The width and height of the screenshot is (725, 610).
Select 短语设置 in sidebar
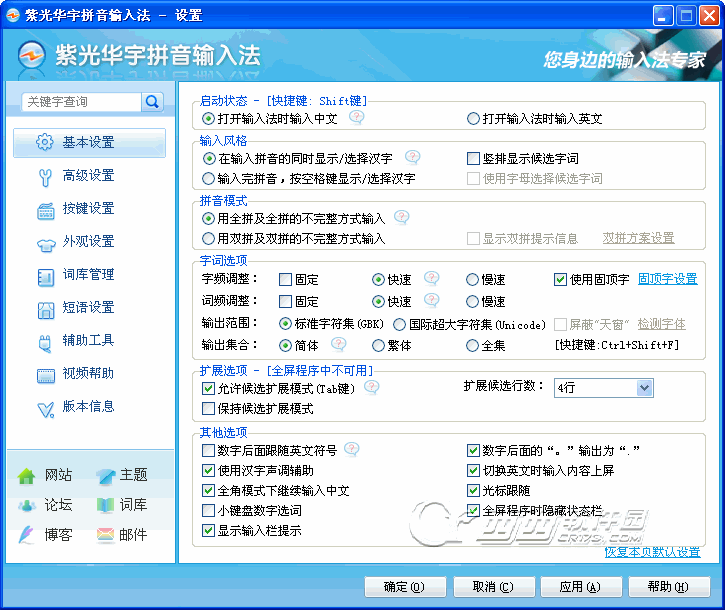click(x=89, y=308)
